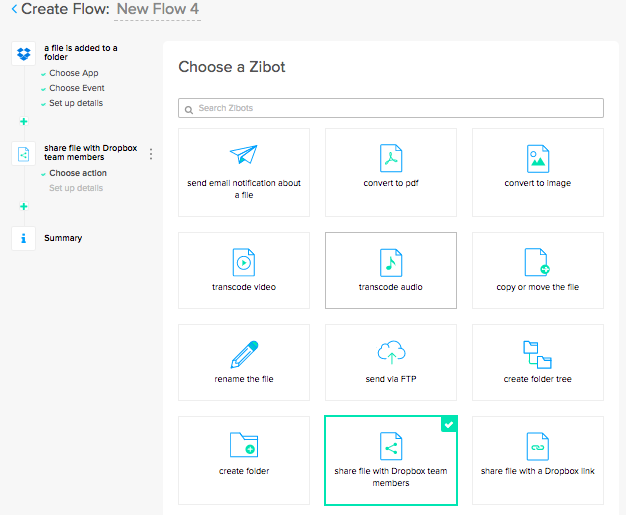Choose the convert to image icon

tap(537, 158)
